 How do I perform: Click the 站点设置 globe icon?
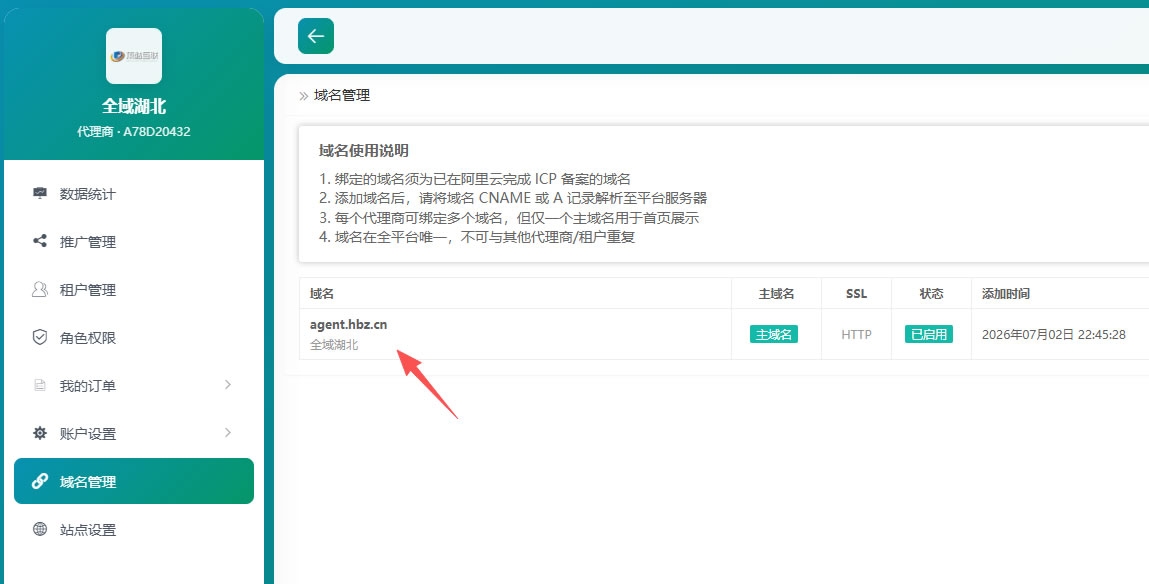tap(40, 529)
